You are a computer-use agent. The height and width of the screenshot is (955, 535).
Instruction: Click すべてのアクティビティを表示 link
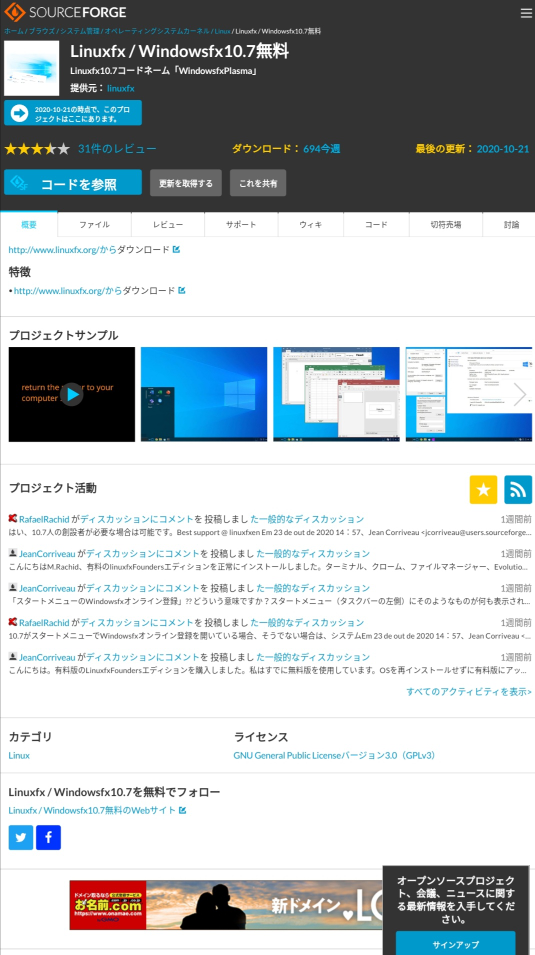coord(469,692)
